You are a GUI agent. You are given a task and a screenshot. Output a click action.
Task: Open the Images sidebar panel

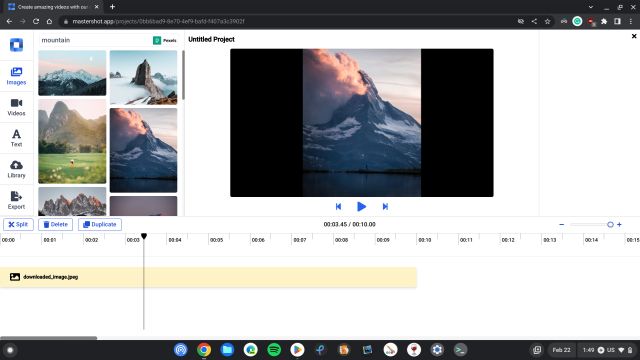click(16, 76)
